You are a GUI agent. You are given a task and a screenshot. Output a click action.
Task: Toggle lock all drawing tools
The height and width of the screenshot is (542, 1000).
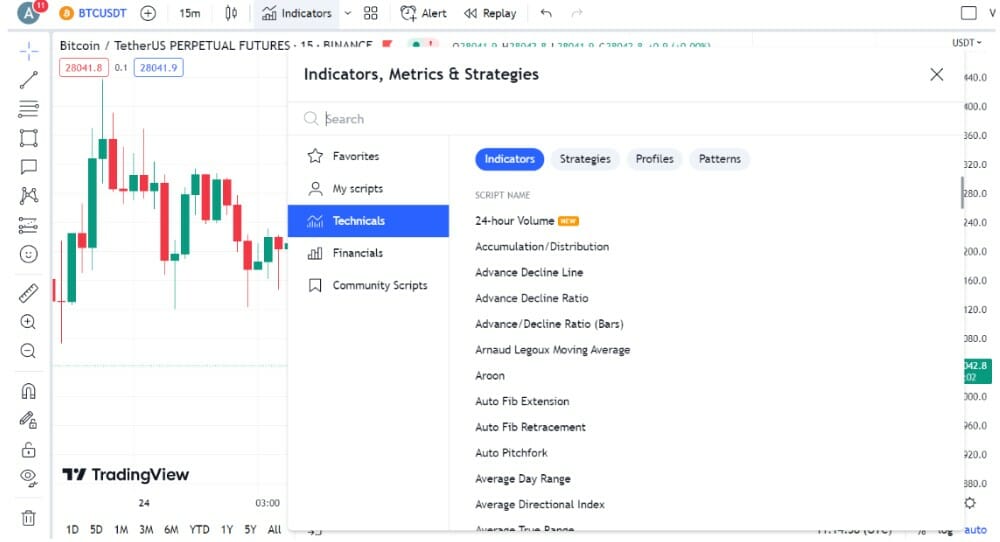point(28,449)
